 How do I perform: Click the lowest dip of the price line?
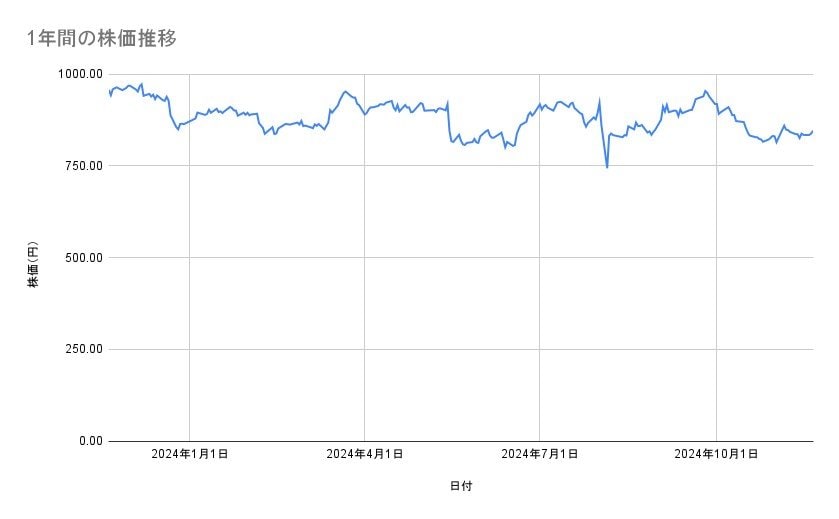click(607, 167)
